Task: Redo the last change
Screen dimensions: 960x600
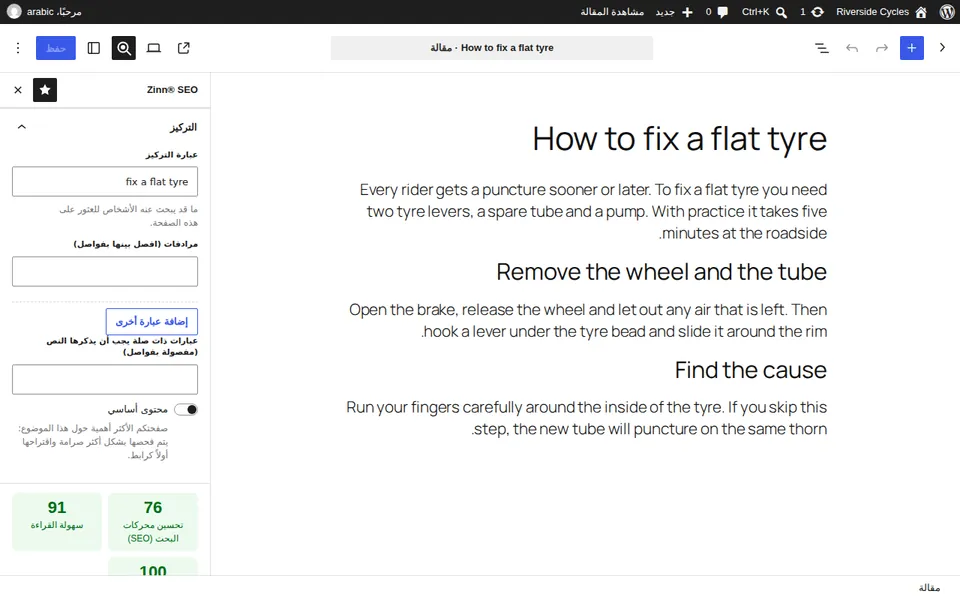Action: (882, 48)
